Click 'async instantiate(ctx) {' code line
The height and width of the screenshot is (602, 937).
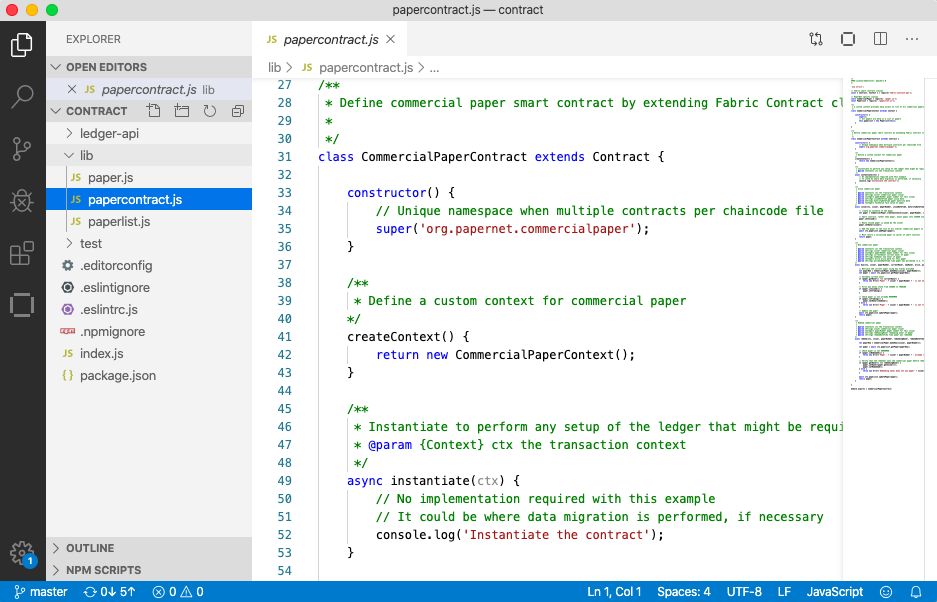click(433, 481)
